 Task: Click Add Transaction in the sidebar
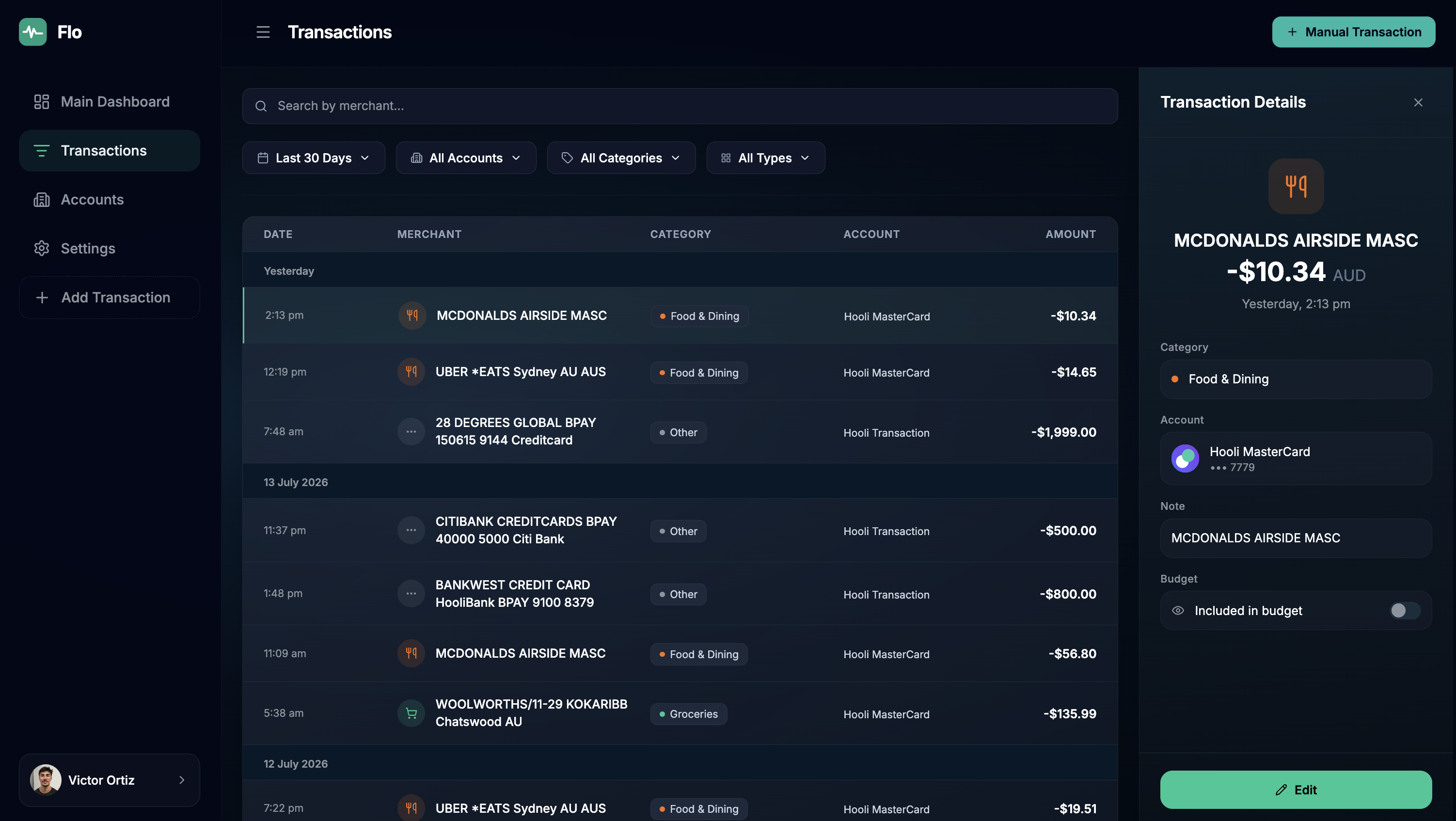tap(109, 298)
